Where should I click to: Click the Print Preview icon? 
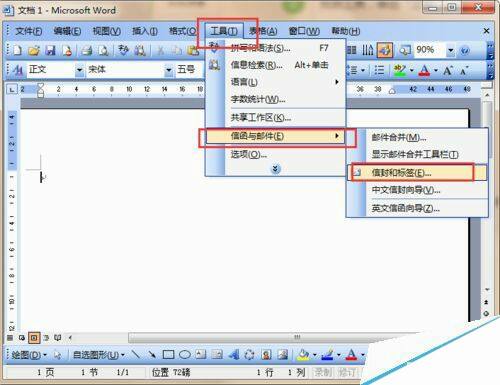104,50
